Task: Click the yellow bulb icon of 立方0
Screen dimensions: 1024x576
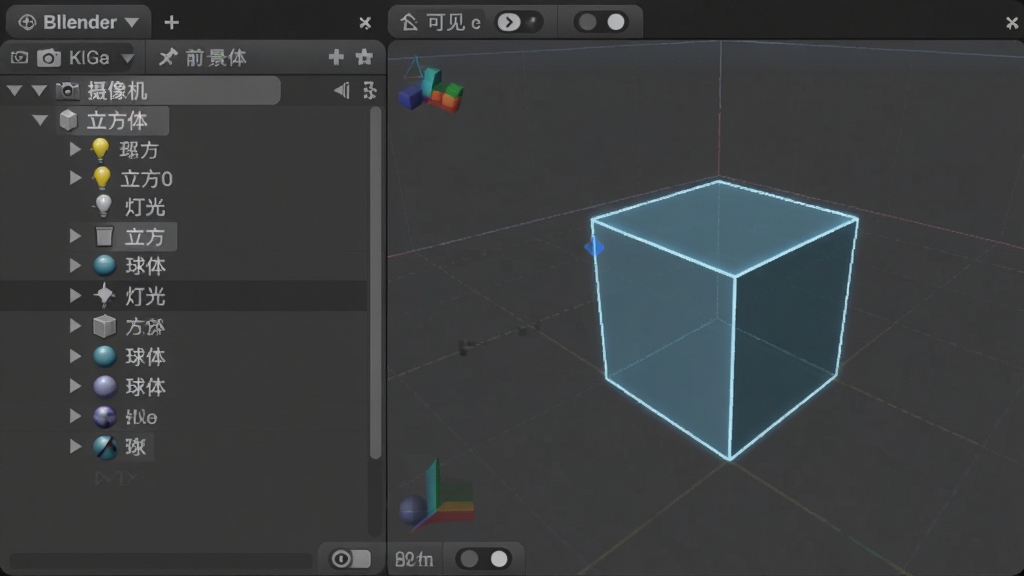Action: (x=102, y=178)
